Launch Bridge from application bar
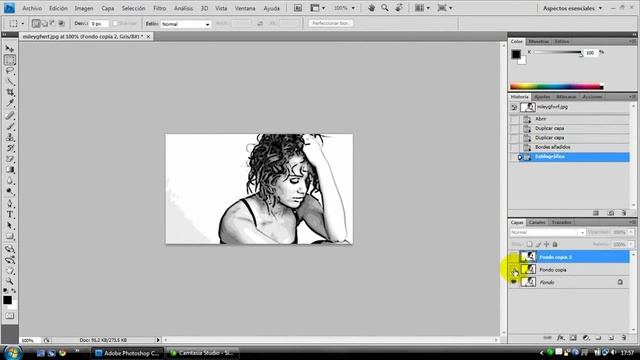640x360 pixels. point(298,8)
